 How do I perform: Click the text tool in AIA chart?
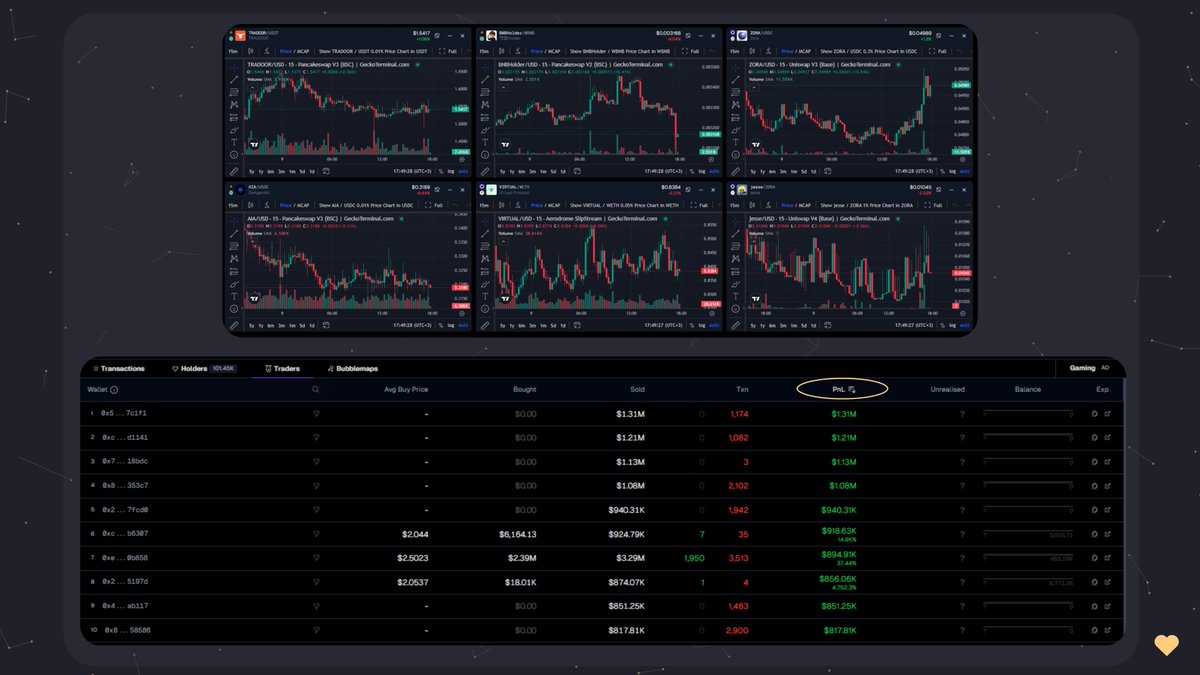tap(234, 297)
